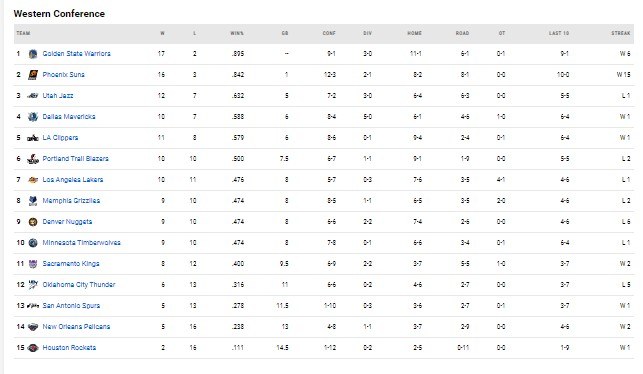Image resolution: width=643 pixels, height=374 pixels.
Task: Click the Houston Rockets logo icon
Action: tap(33, 348)
